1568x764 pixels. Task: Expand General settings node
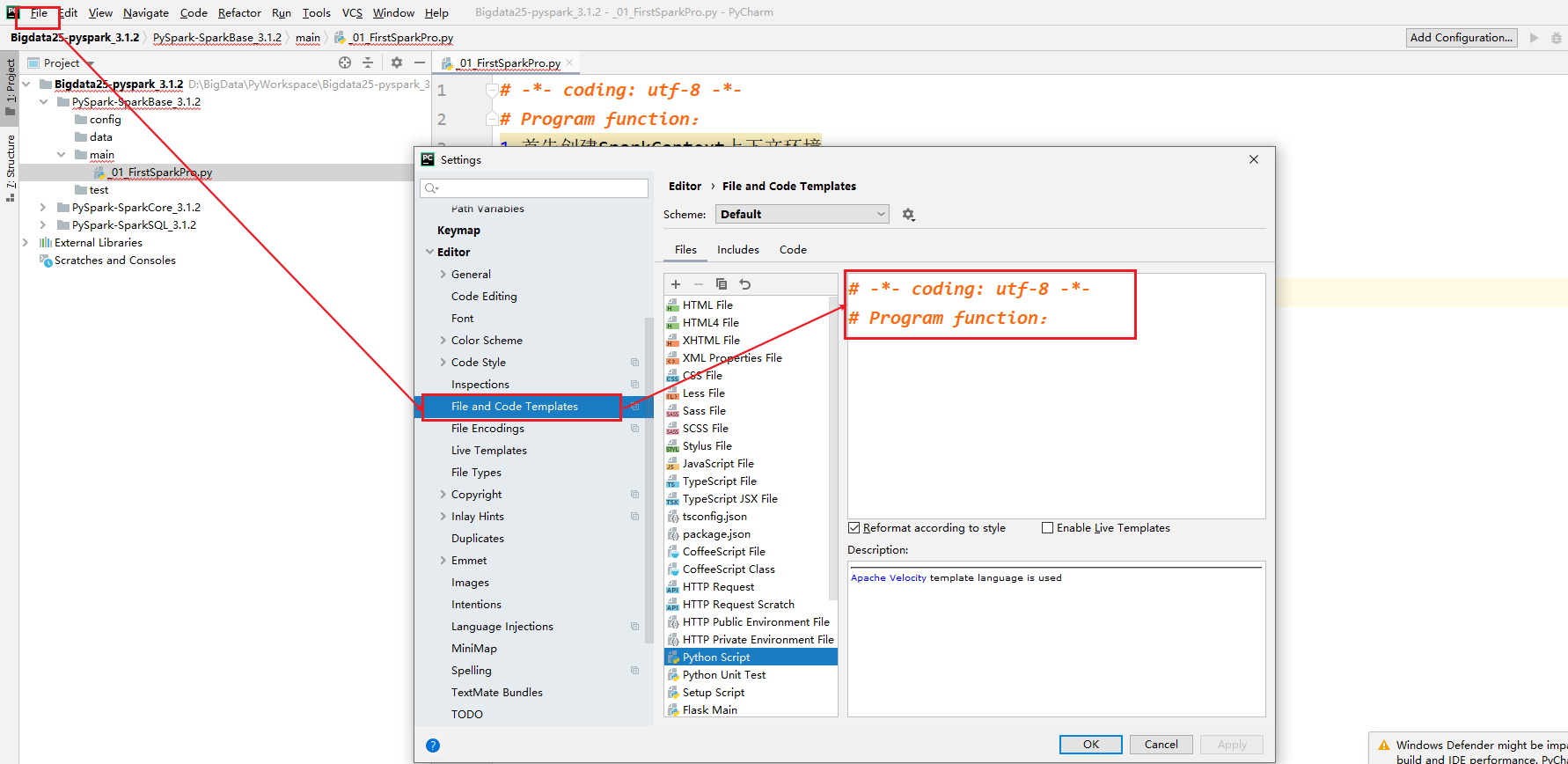(443, 275)
